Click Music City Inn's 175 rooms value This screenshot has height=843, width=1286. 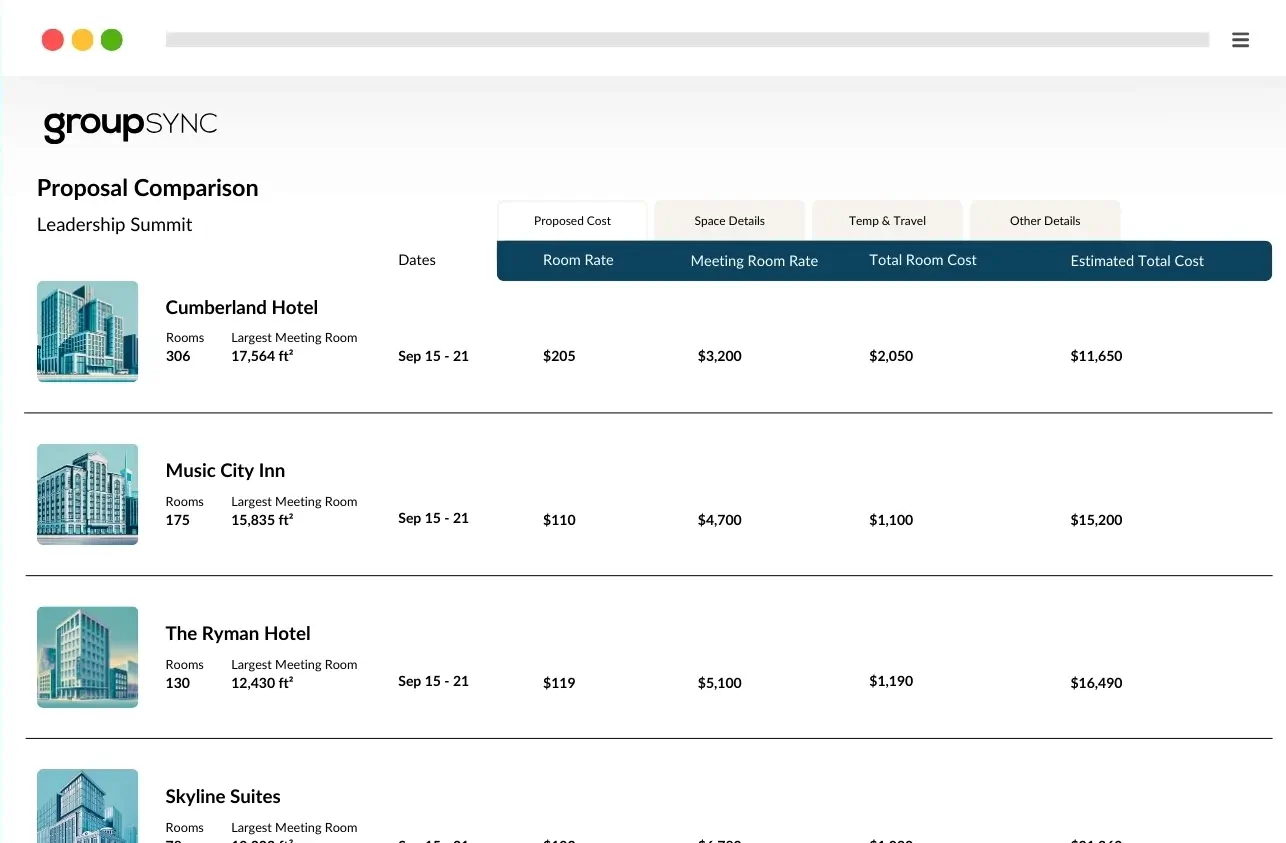tap(178, 520)
